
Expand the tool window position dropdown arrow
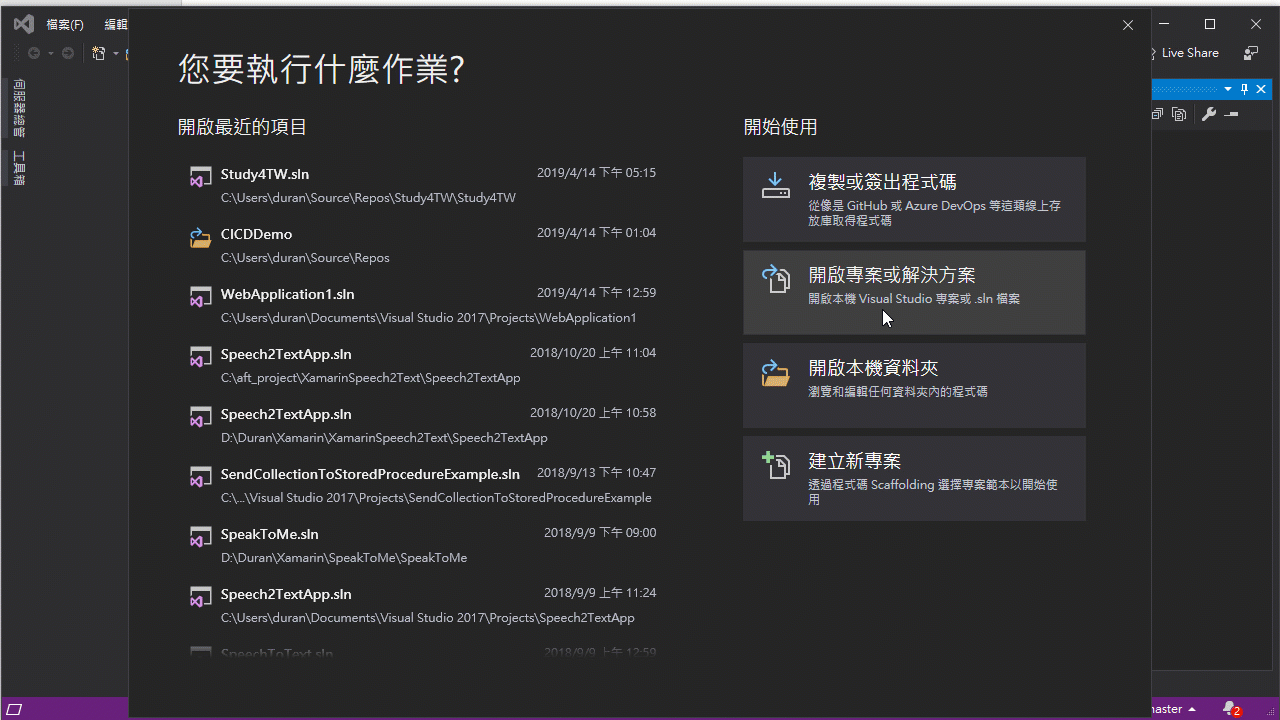point(1227,88)
